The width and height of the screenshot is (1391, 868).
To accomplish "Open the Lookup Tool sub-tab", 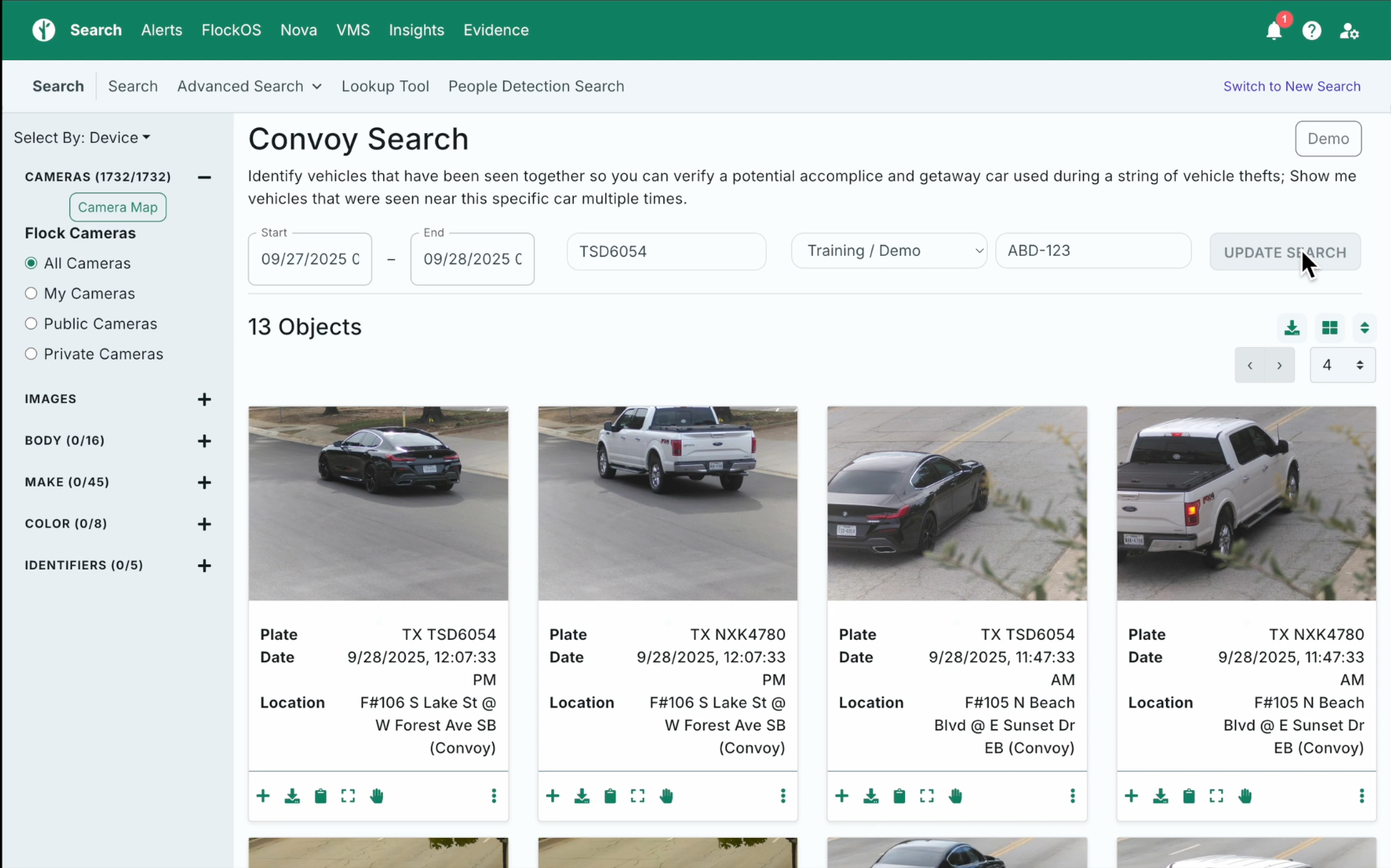I will (x=385, y=86).
